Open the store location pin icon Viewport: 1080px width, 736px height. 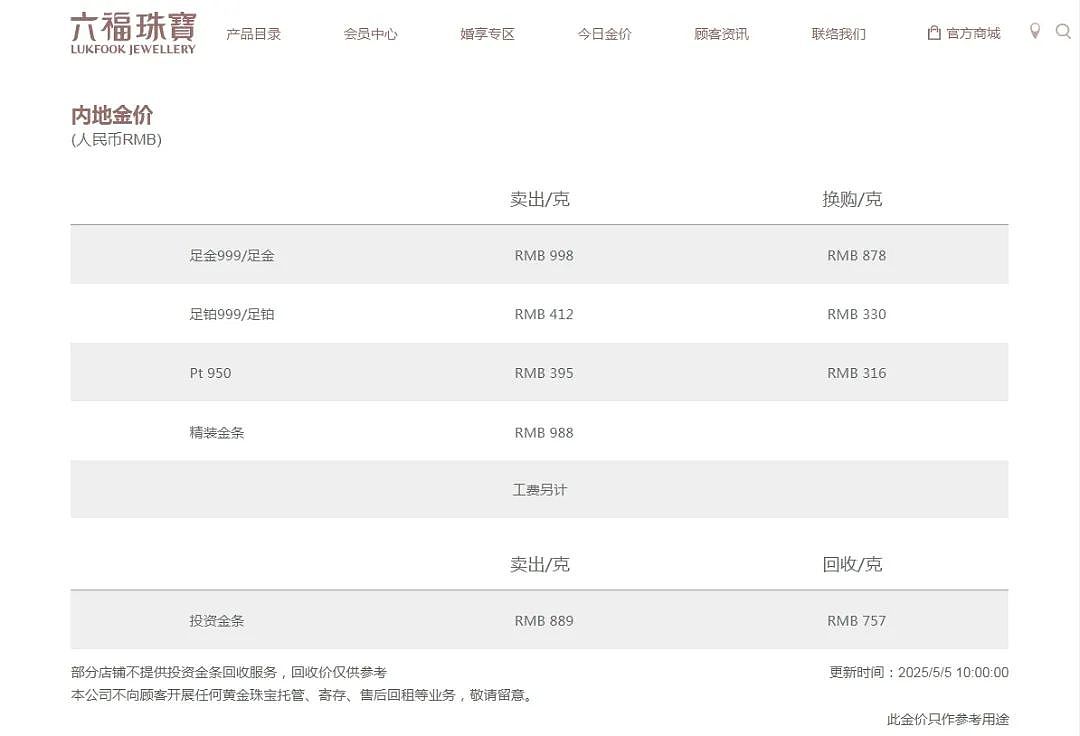(x=1035, y=31)
